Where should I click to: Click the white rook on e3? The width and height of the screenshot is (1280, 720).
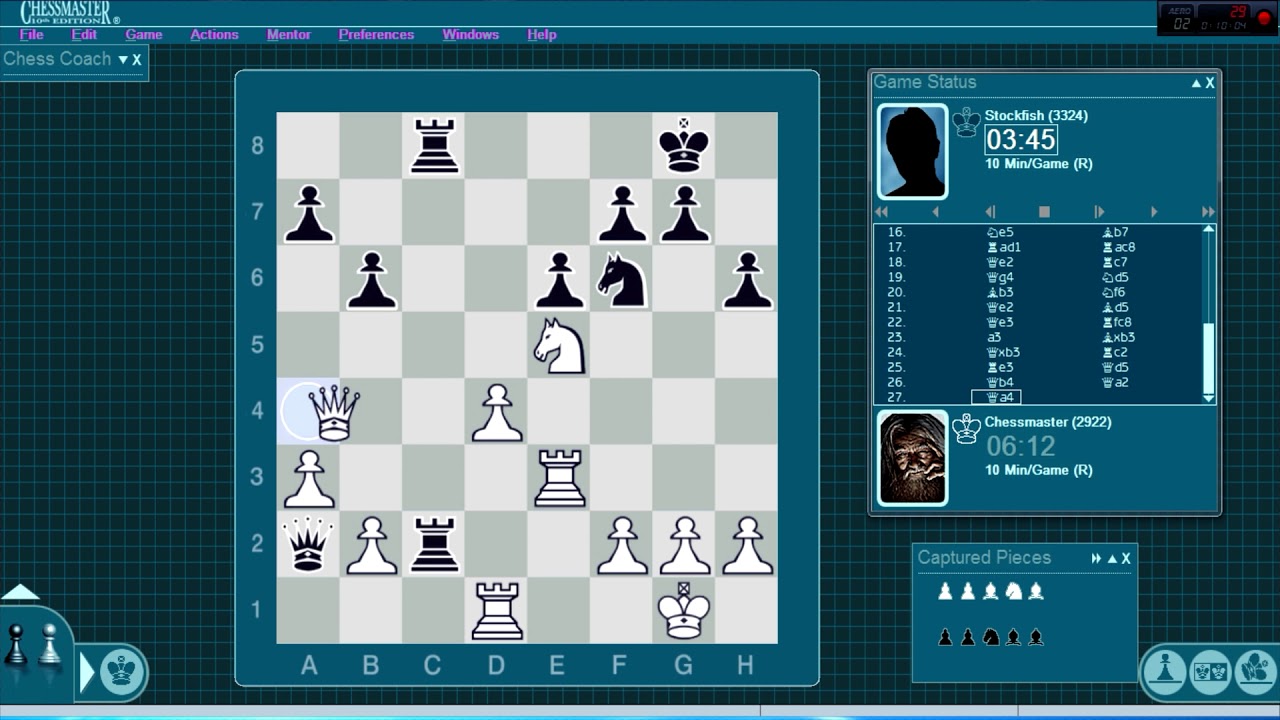point(559,478)
